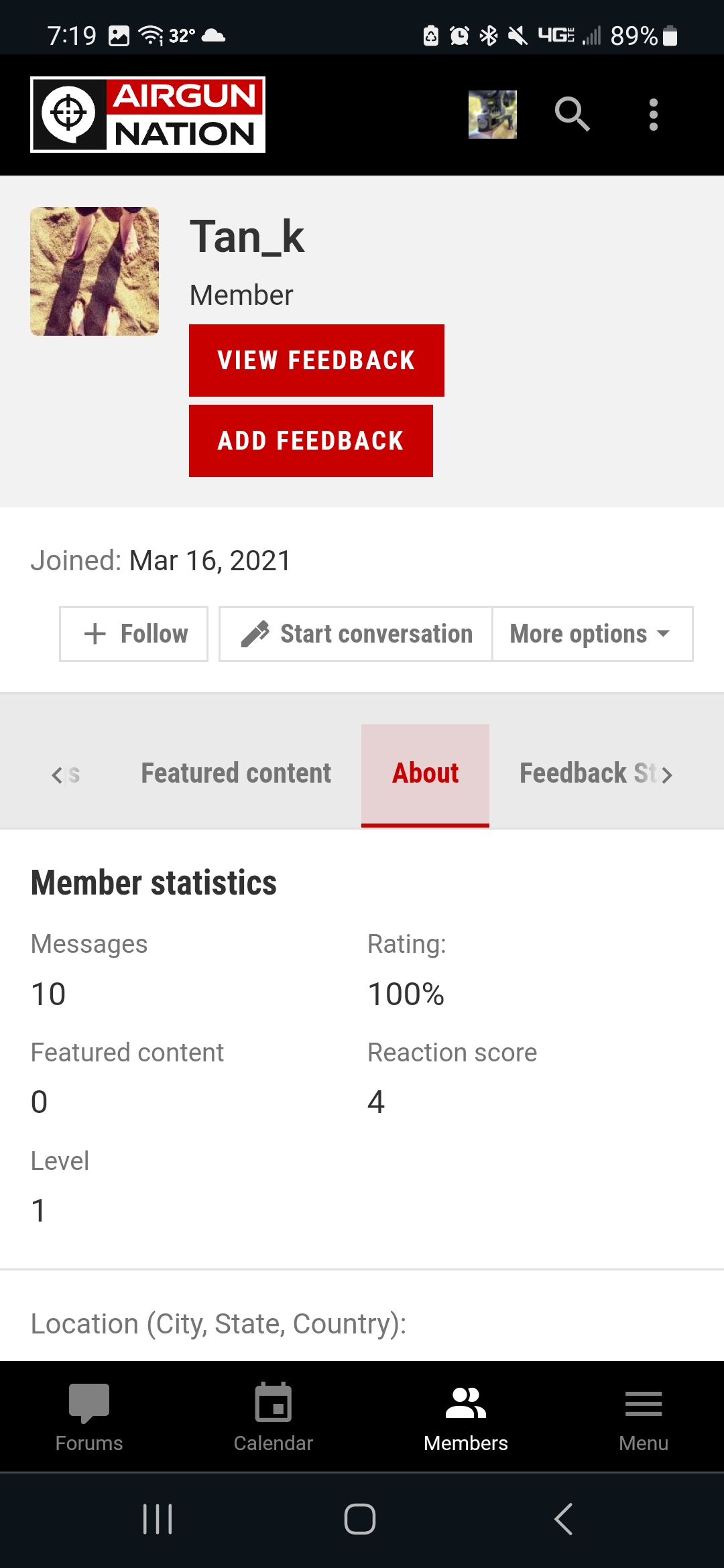Go to Forums in bottom navigation
The image size is (724, 1568).
[89, 1417]
